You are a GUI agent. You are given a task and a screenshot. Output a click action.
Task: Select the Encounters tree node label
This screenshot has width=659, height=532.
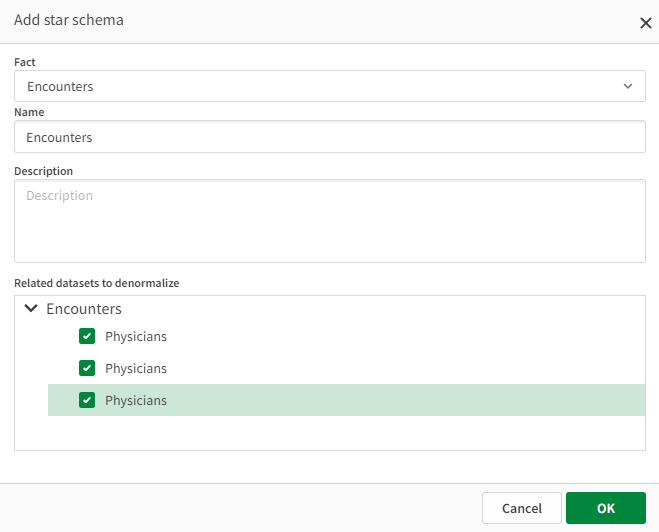[84, 309]
